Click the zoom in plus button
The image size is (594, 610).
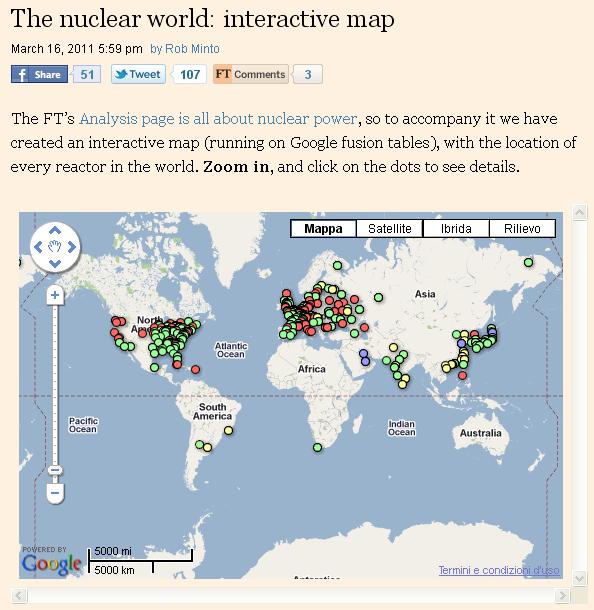pyautogui.click(x=55, y=295)
